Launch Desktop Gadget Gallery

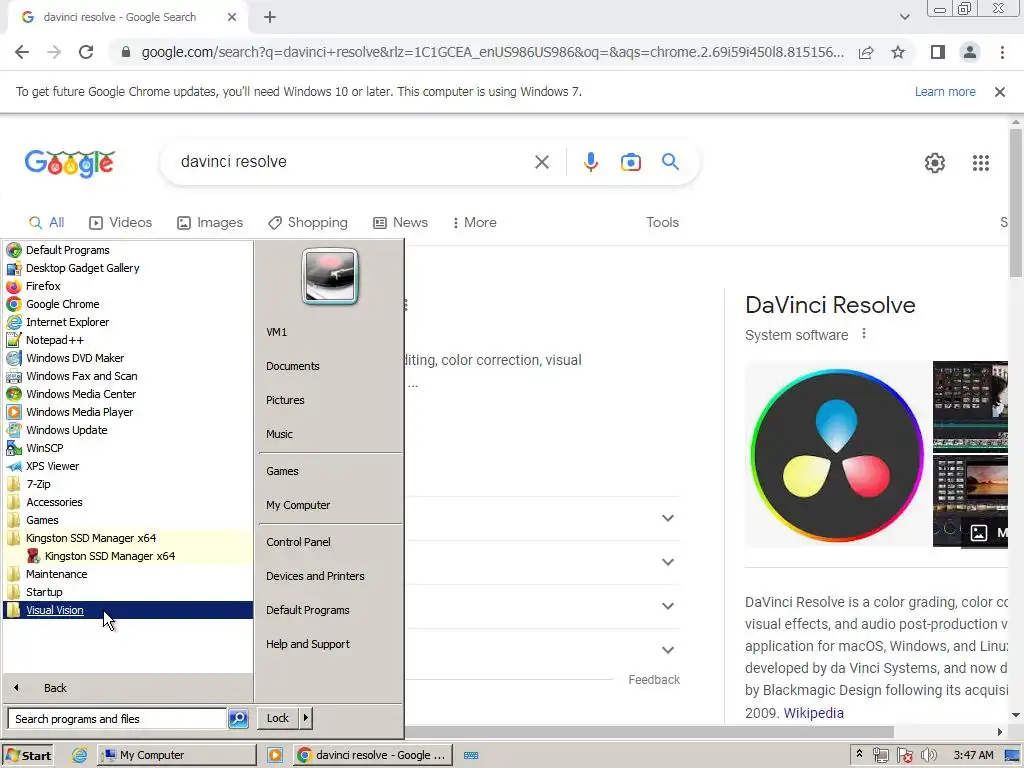point(82,268)
